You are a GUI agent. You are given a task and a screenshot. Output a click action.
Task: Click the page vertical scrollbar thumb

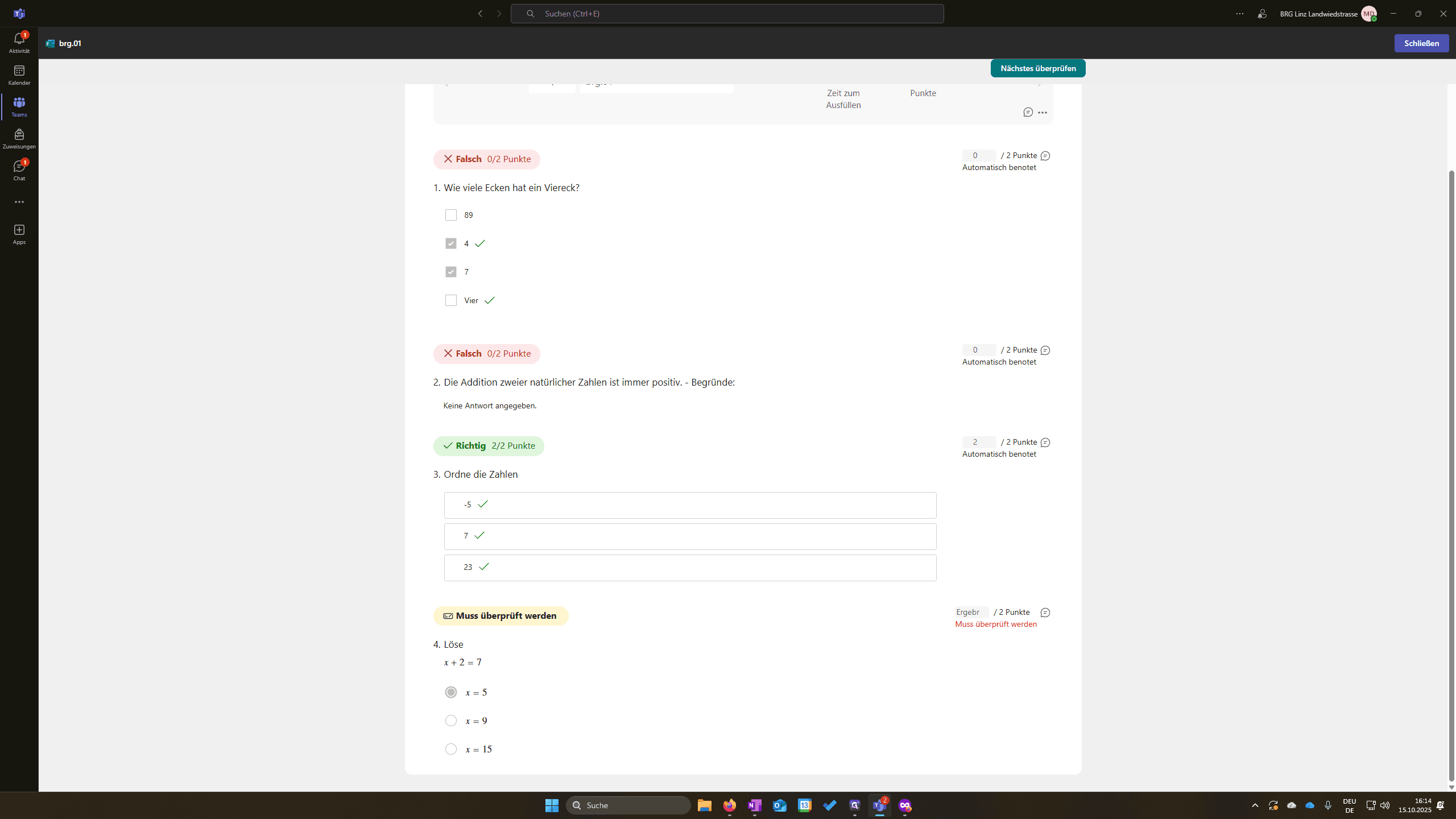click(x=1451, y=475)
